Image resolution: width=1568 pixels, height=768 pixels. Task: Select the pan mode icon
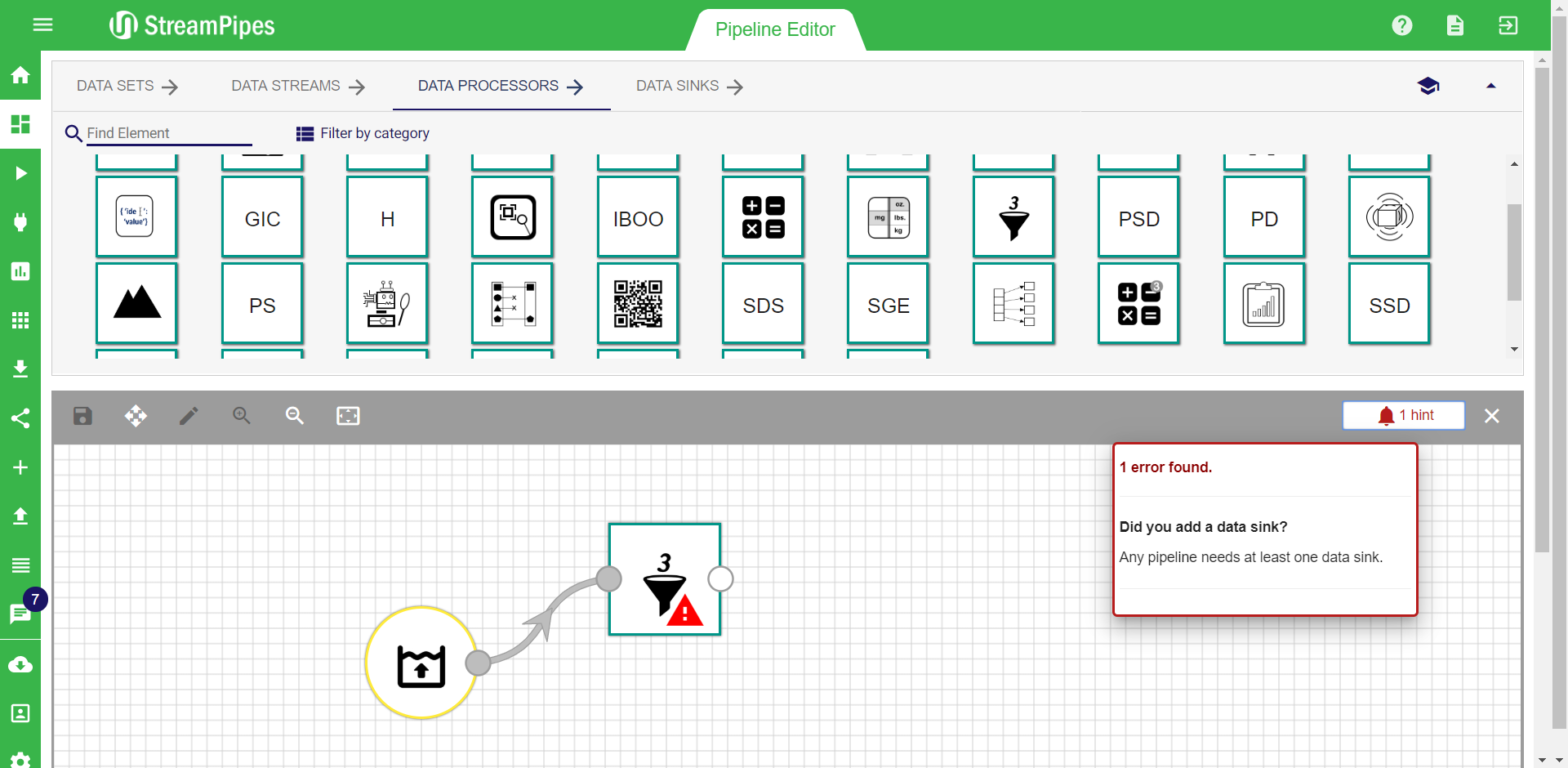pyautogui.click(x=136, y=416)
